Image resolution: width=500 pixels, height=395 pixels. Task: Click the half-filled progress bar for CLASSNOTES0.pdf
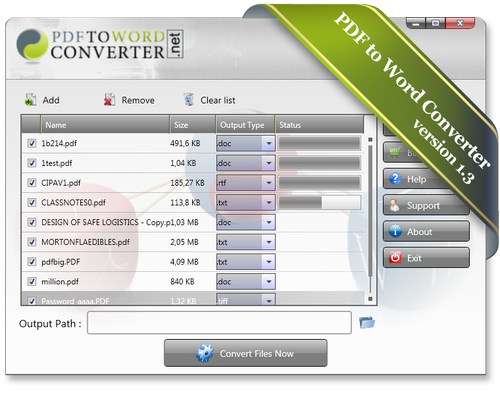click(x=319, y=202)
